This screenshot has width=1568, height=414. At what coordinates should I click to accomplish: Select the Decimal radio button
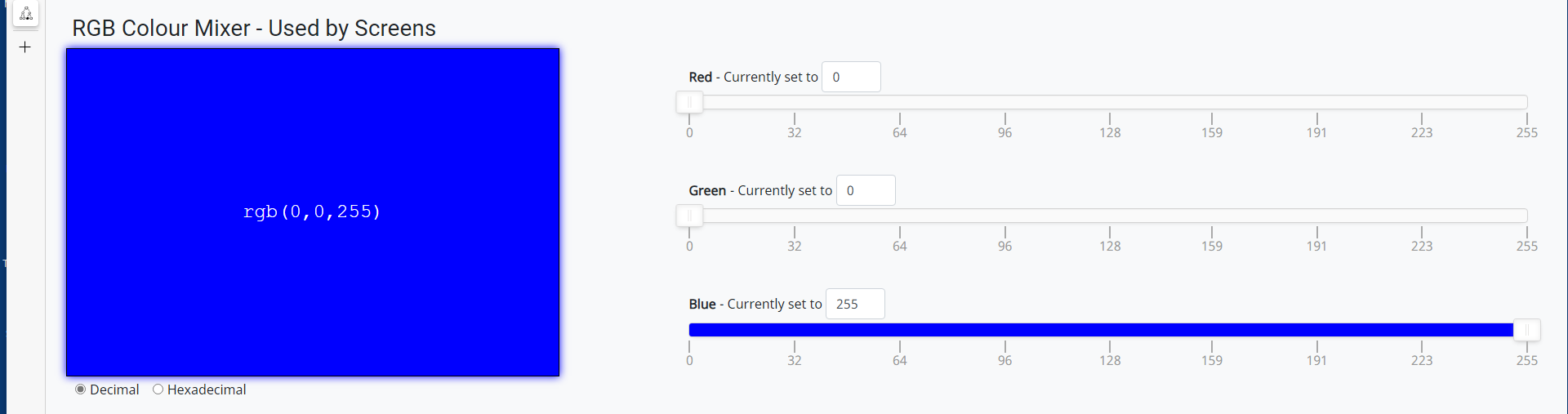point(80,390)
